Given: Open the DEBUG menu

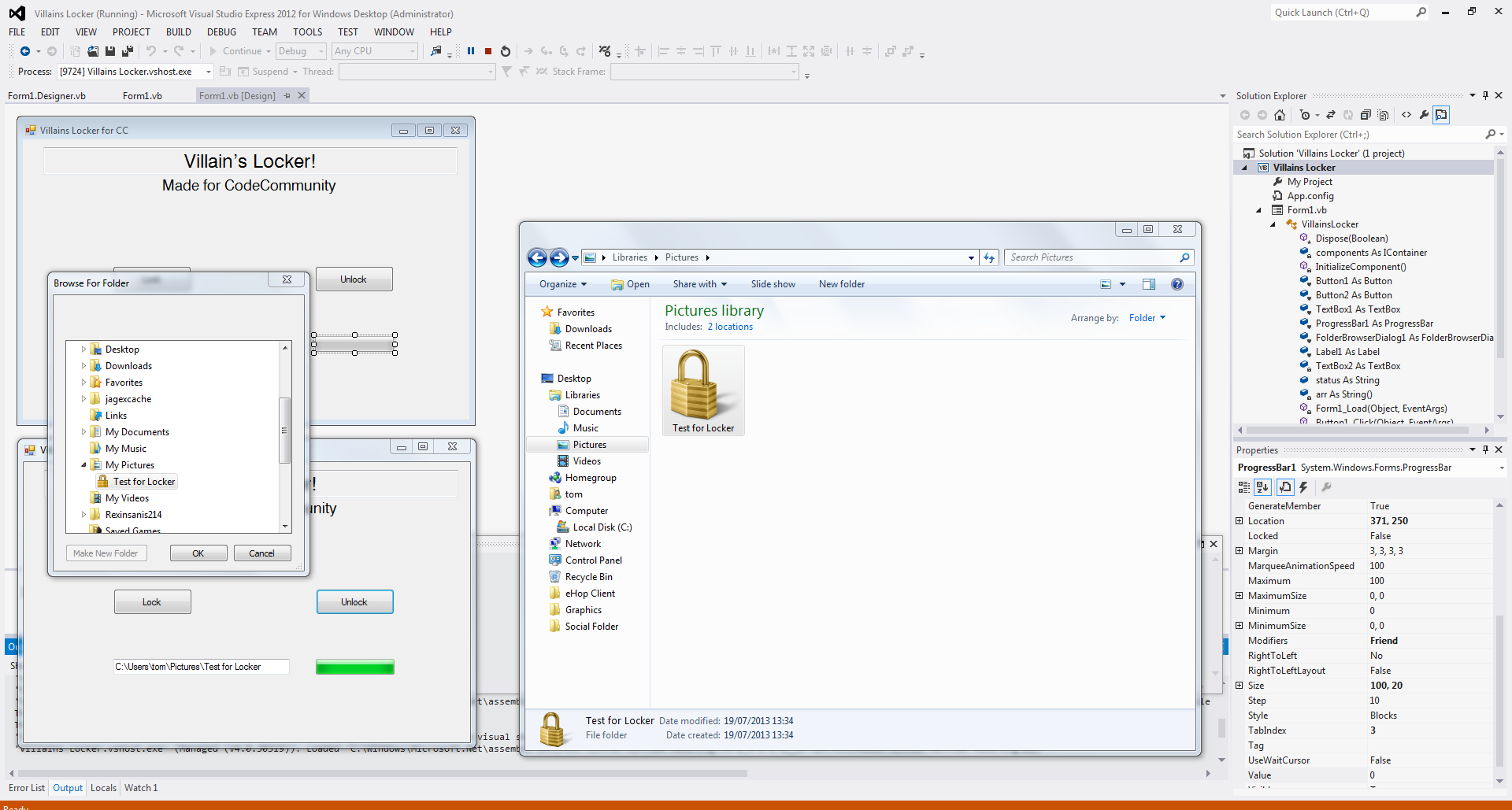Looking at the screenshot, I should pos(221,32).
